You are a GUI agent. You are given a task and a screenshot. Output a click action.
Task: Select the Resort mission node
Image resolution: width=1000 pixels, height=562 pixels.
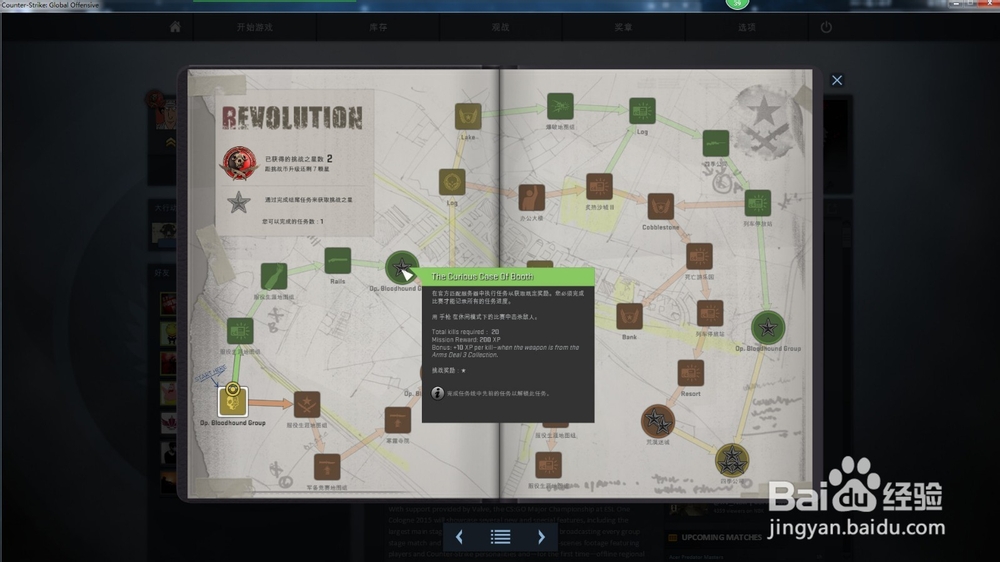[691, 373]
